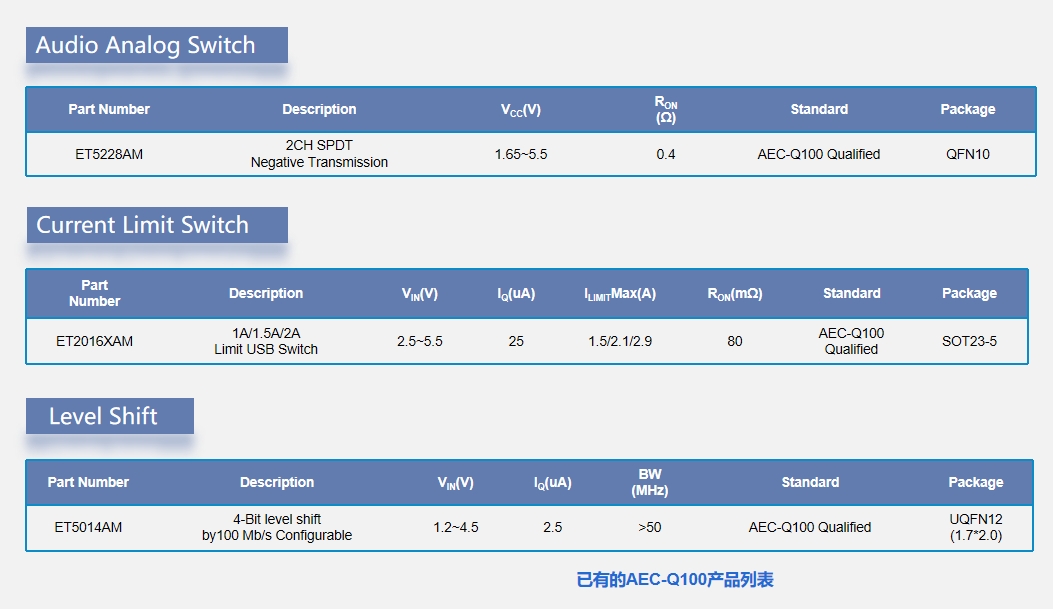Select part number ET5228AM

click(109, 154)
